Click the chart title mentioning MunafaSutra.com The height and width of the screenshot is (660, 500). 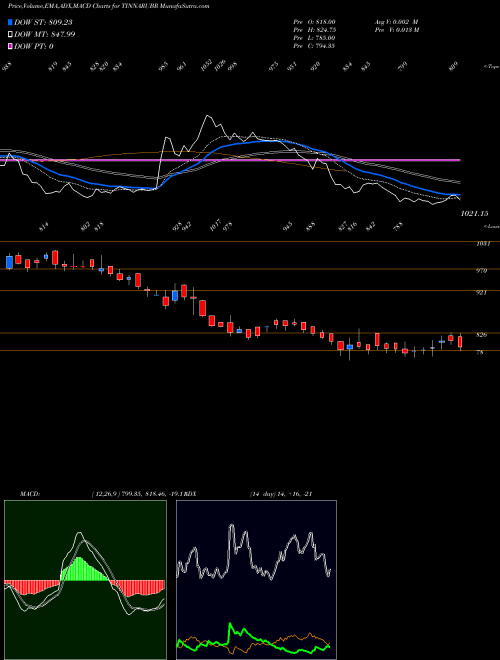109,6
